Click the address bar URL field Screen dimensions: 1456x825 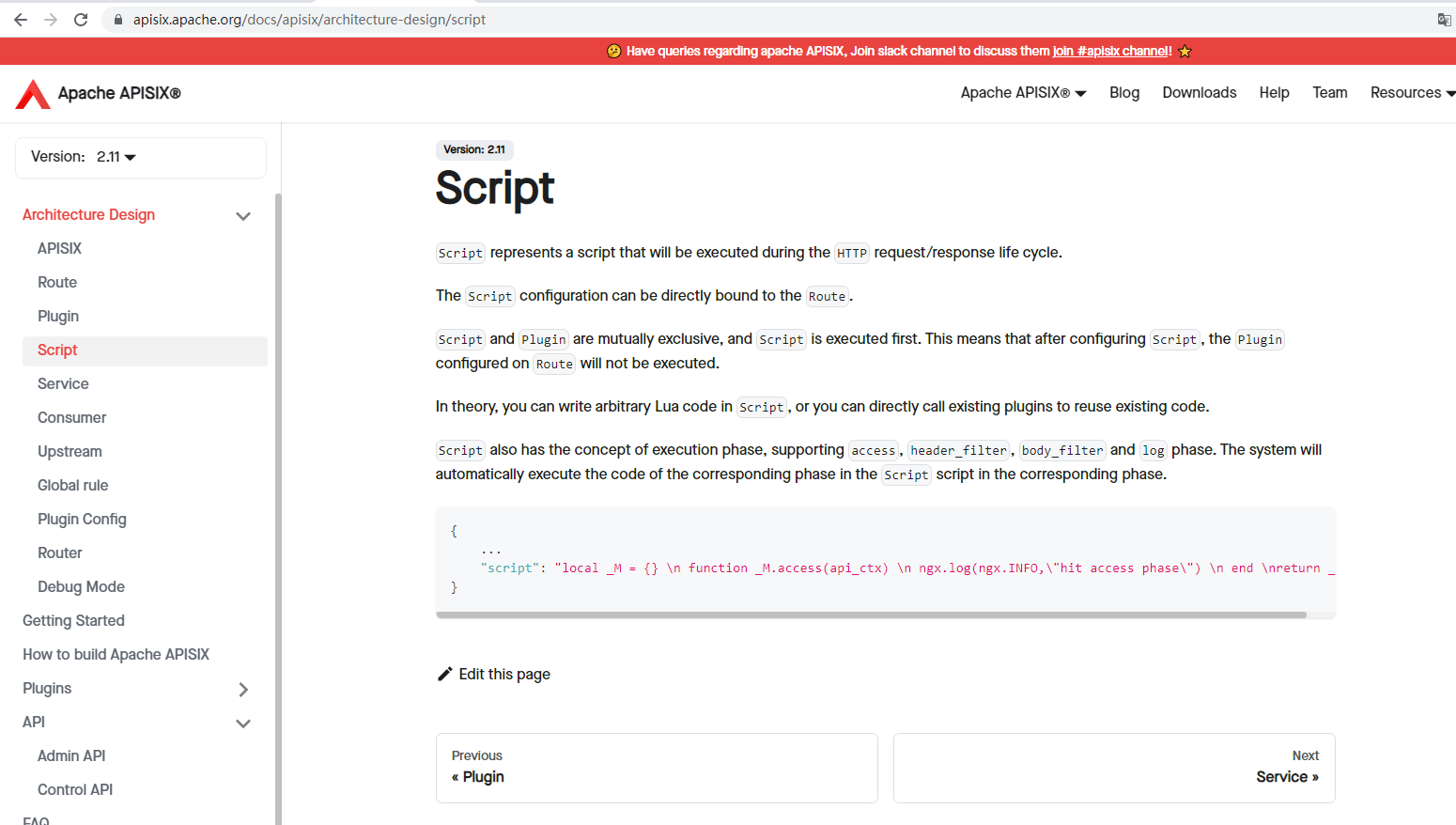(x=770, y=20)
